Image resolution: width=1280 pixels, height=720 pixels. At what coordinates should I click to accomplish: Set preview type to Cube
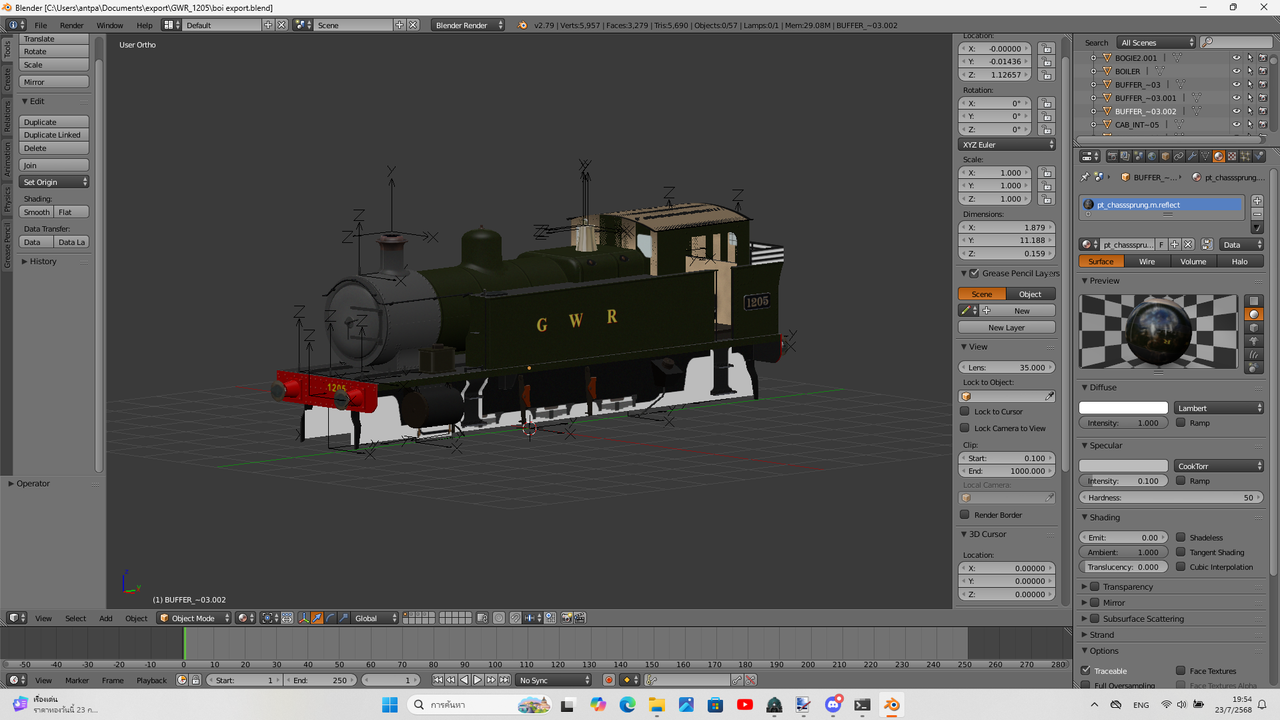[1255, 327]
